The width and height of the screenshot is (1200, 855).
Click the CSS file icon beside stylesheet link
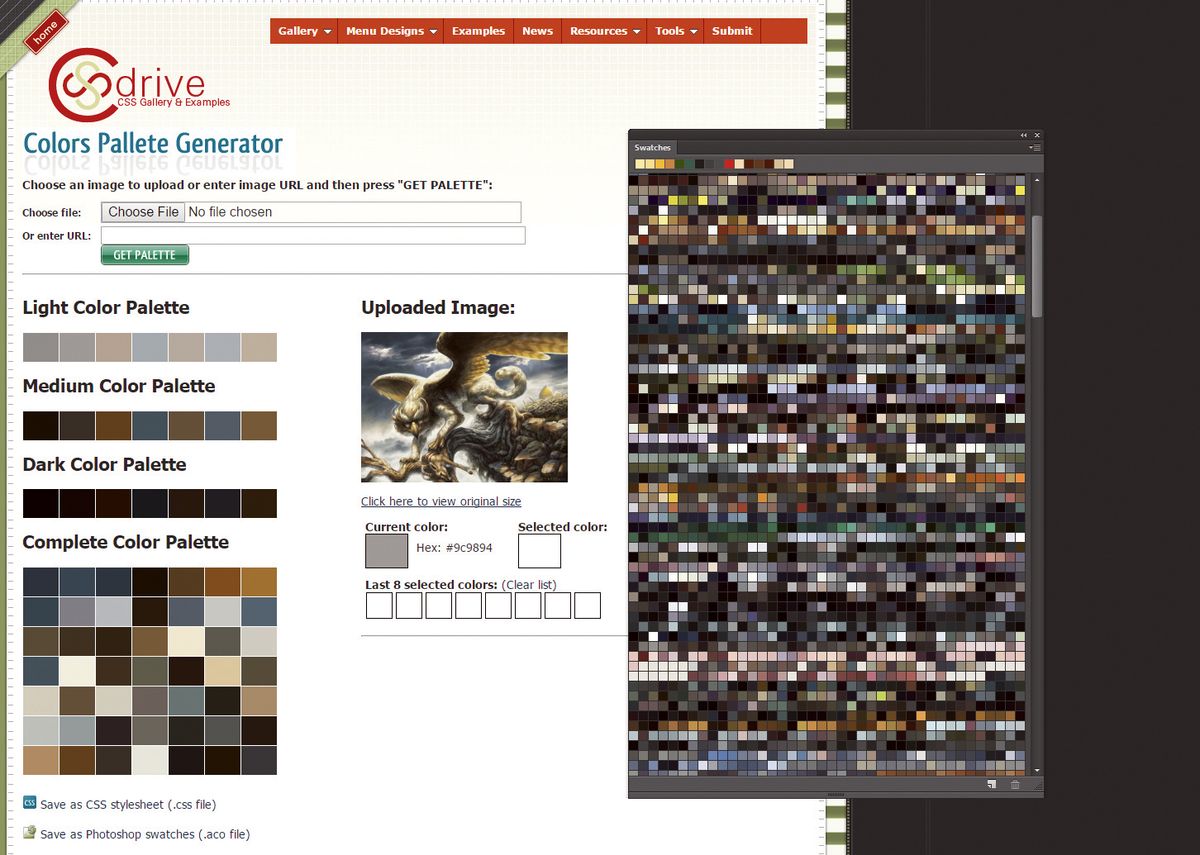pyautogui.click(x=29, y=804)
